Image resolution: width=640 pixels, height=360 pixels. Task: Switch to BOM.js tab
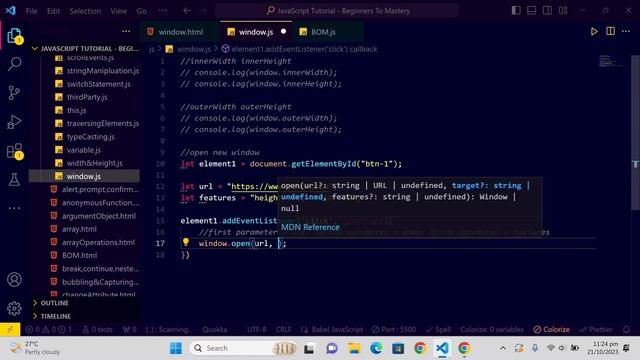pos(323,32)
